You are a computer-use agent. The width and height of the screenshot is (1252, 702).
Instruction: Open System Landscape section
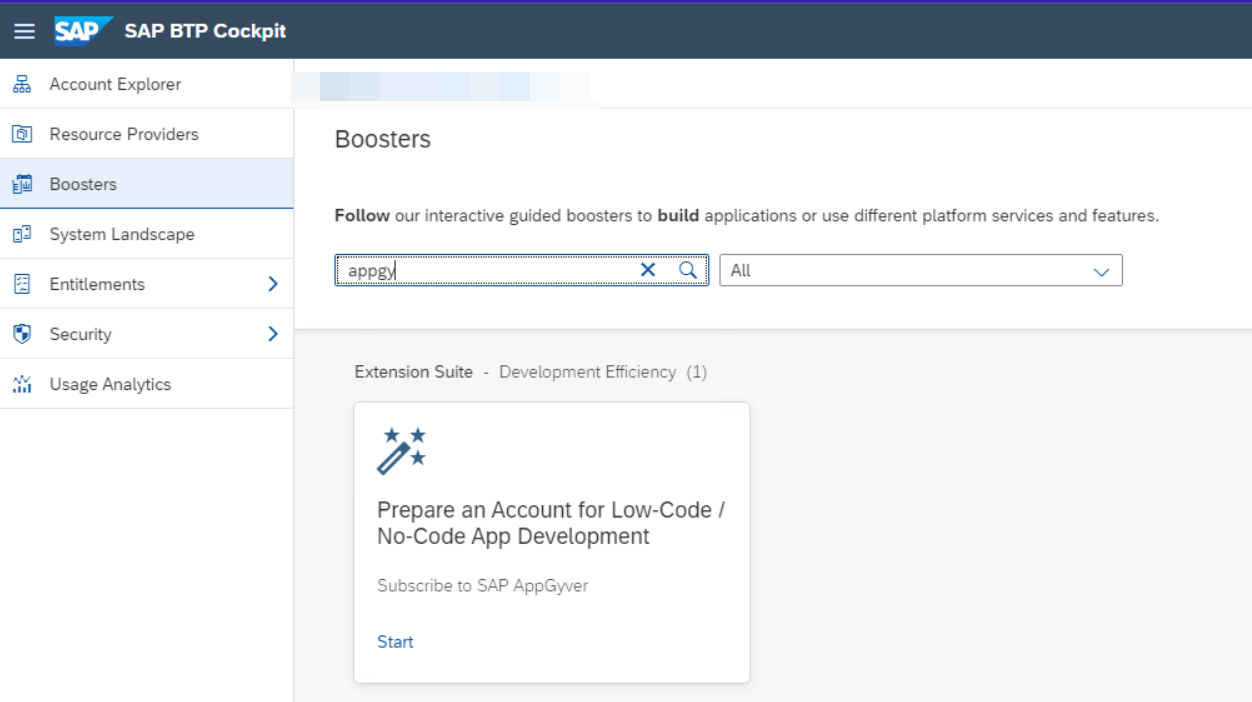(x=146, y=234)
